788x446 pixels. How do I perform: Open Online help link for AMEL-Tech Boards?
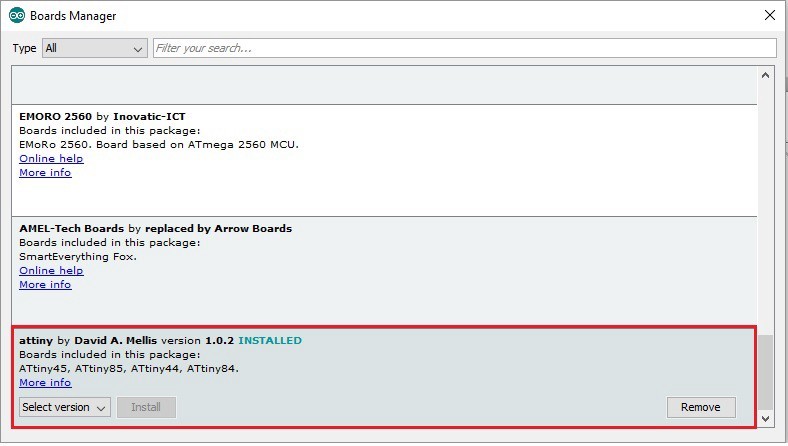point(51,271)
